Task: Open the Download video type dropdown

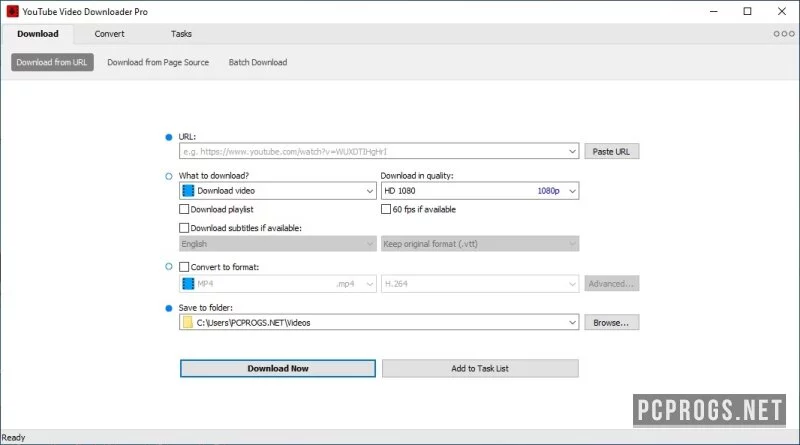Action: pos(278,191)
